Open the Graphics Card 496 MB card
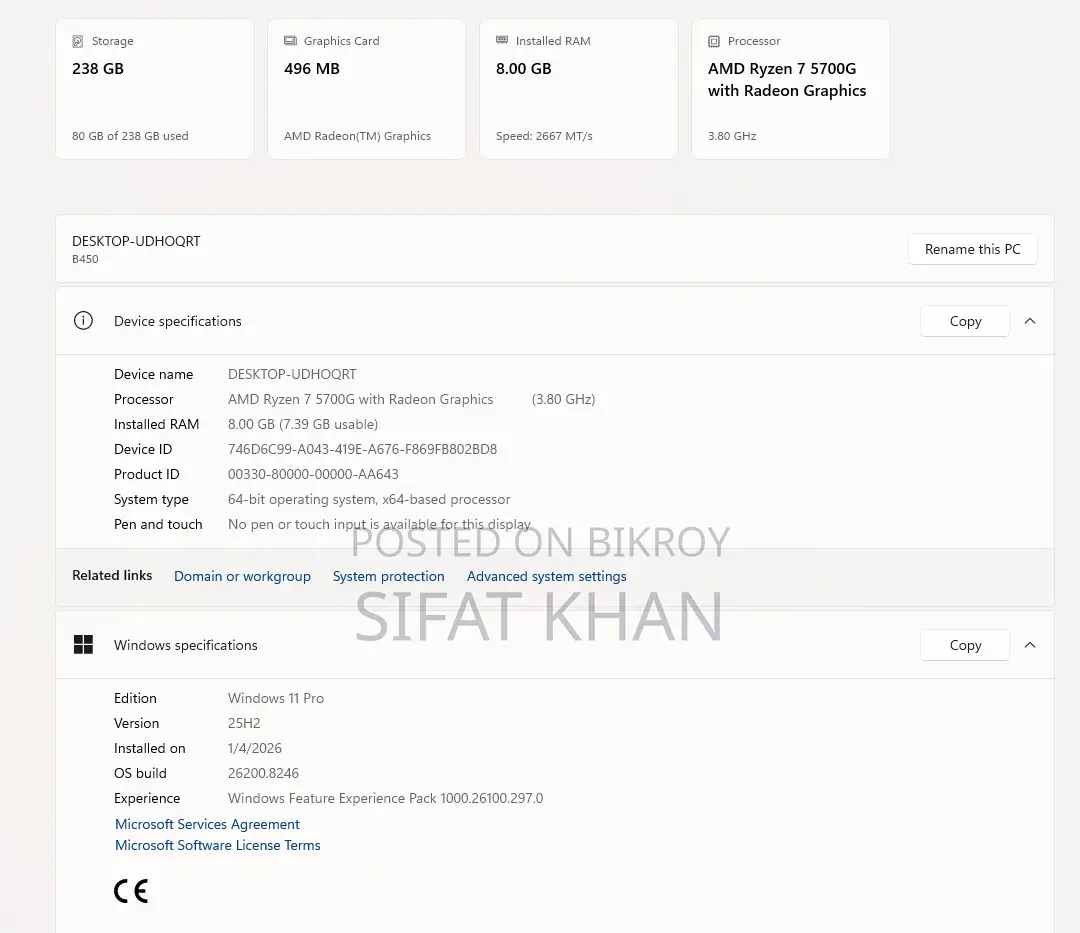1080x933 pixels. click(367, 89)
